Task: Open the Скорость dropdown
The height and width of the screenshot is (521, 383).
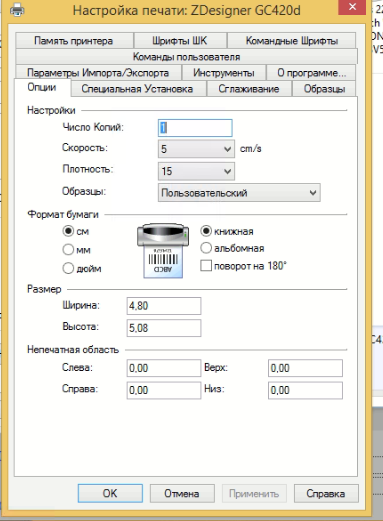Action: 196,149
